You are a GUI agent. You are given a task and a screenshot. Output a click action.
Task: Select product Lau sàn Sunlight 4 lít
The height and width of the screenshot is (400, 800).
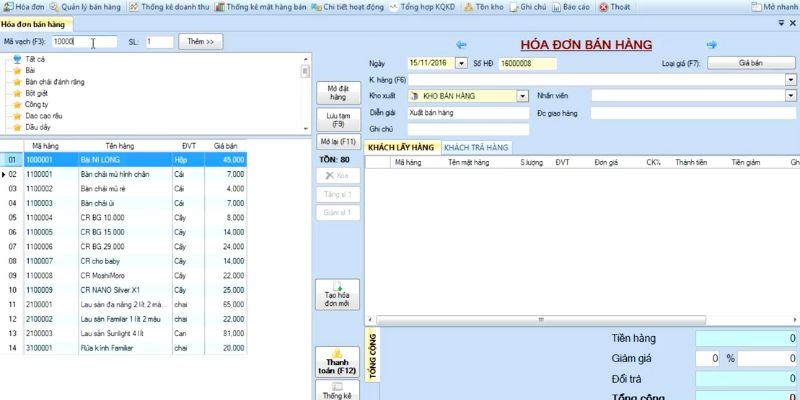(123, 333)
